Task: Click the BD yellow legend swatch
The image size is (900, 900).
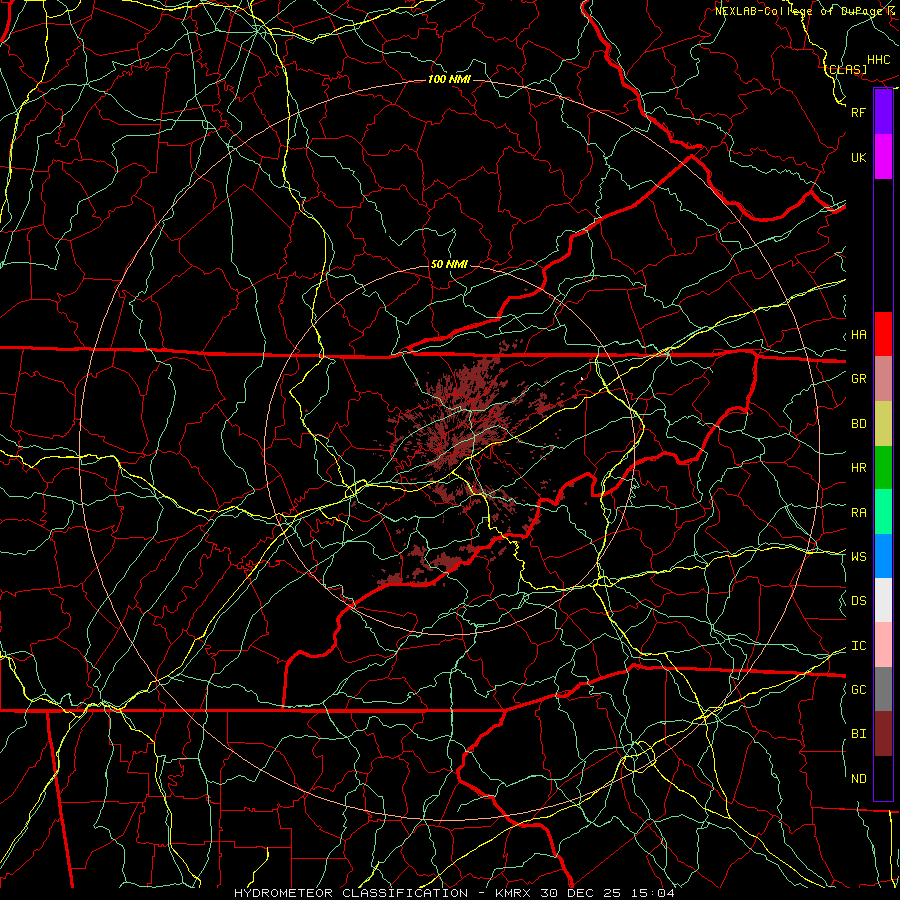Action: click(x=883, y=423)
